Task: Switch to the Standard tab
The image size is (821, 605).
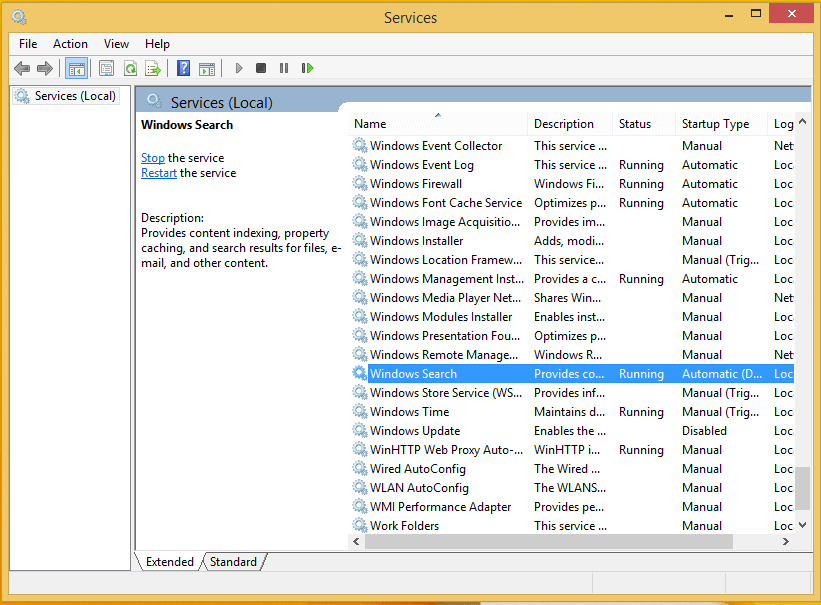Action: tap(234, 562)
